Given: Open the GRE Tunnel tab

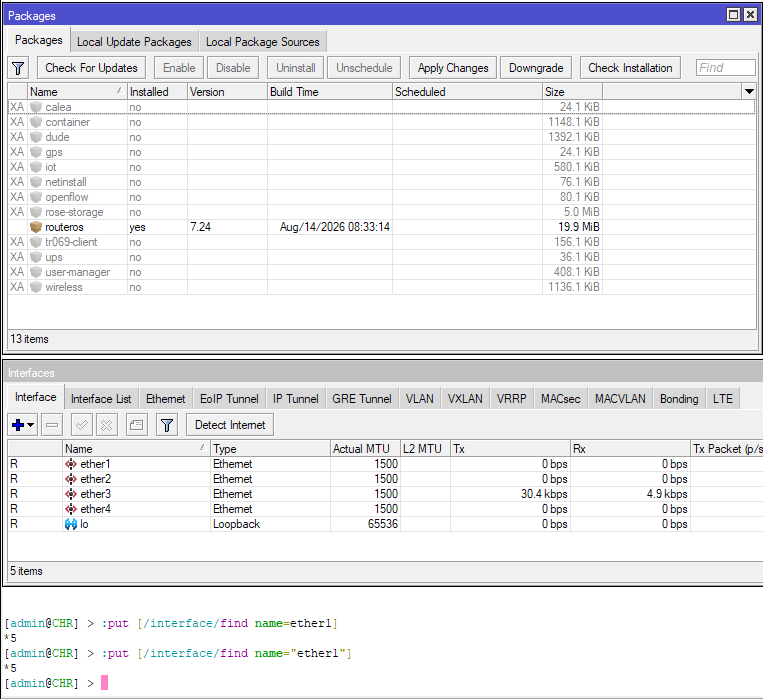Looking at the screenshot, I should click(x=362, y=399).
